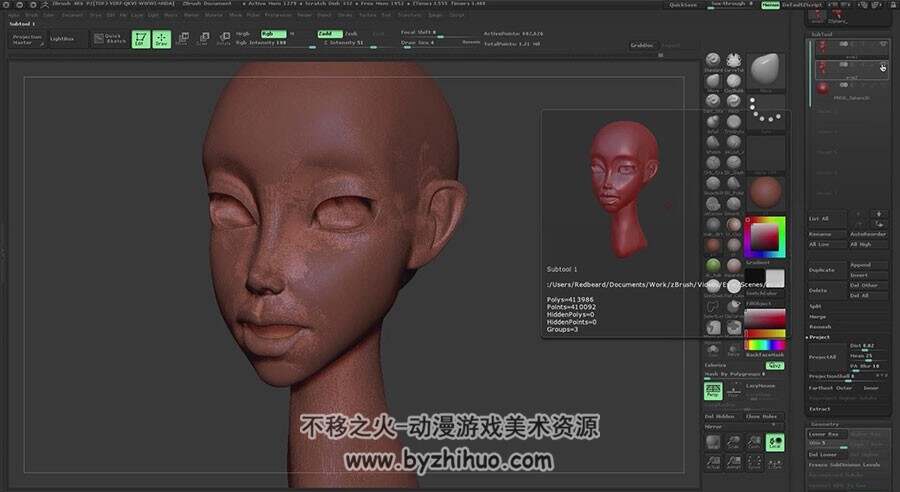Click the move subtool down arrow
The width and height of the screenshot is (900, 492).
(x=879, y=223)
